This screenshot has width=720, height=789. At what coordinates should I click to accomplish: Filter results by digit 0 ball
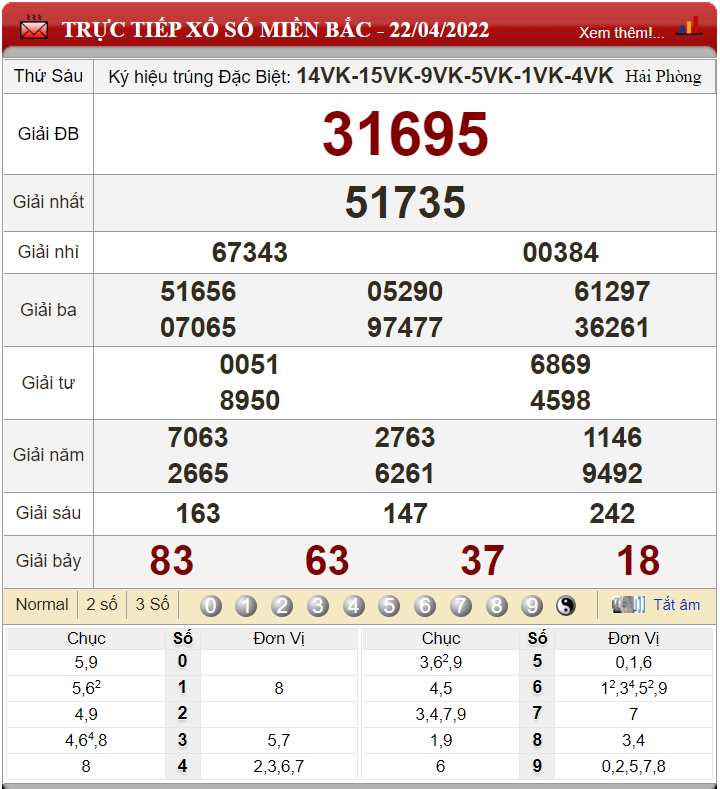[x=211, y=606]
